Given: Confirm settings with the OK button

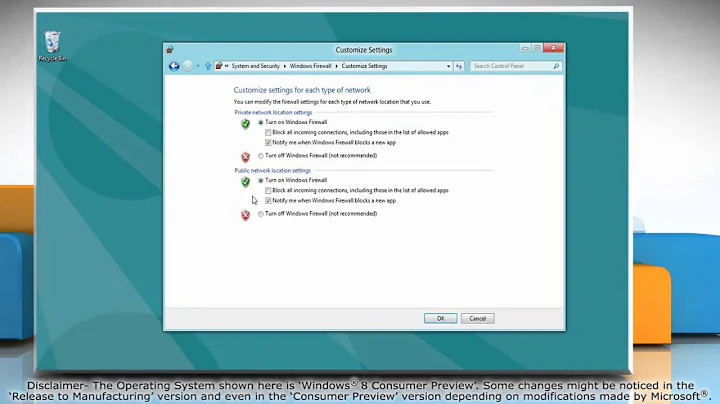Looking at the screenshot, I should click(440, 319).
